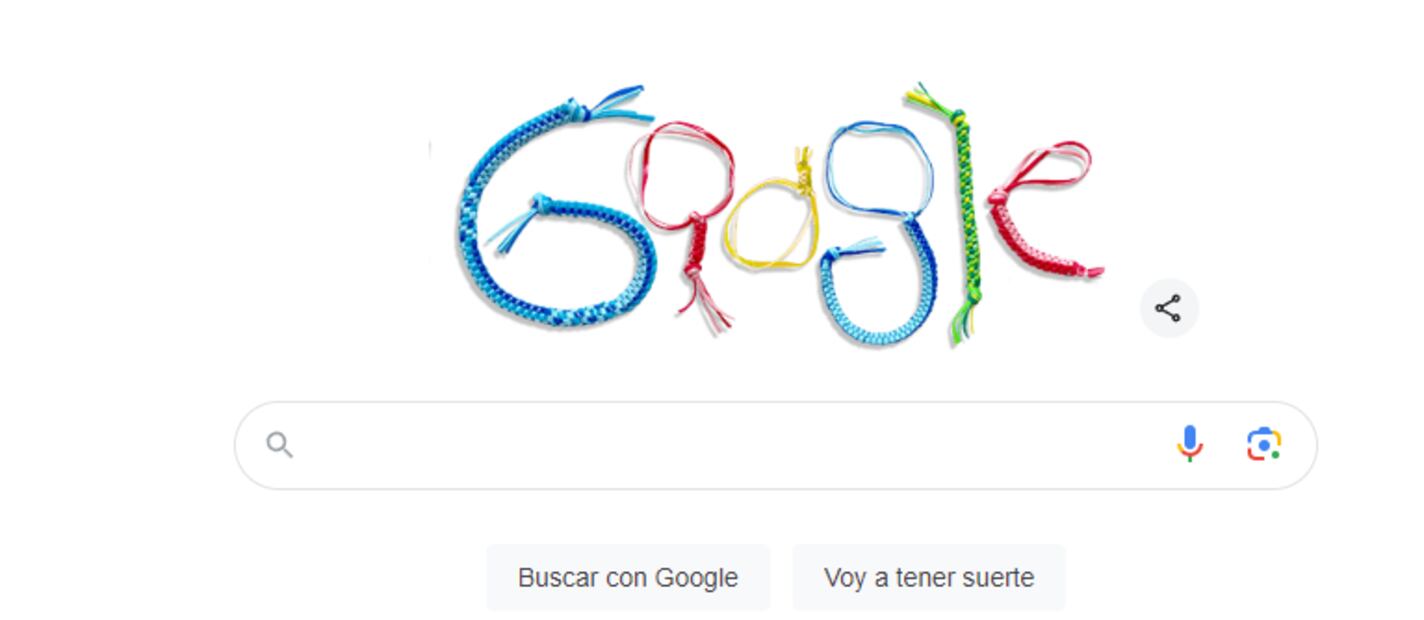Open Google Lens image search camera icon
Viewport: 1424px width, 620px height.
pyautogui.click(x=1264, y=444)
